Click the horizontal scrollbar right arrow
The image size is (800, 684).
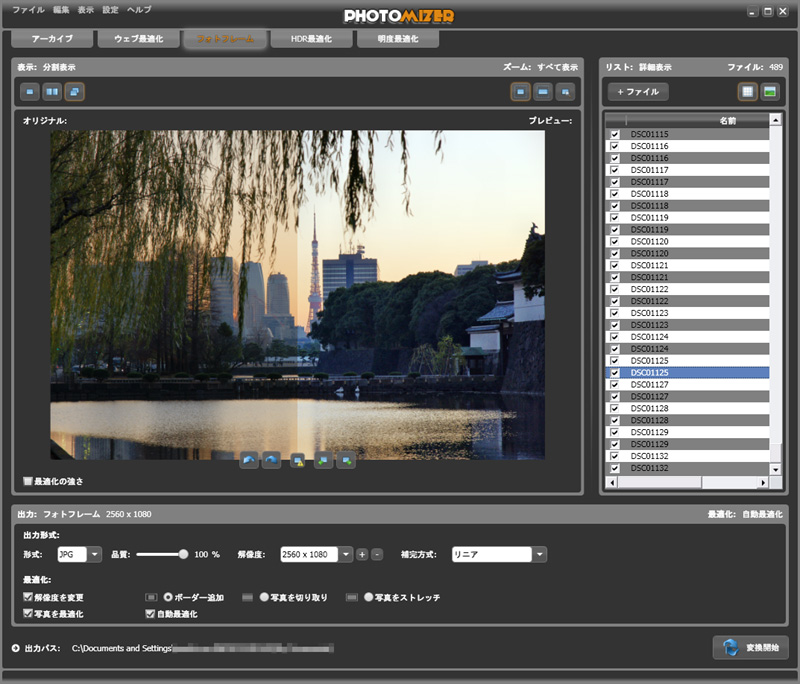[x=763, y=482]
